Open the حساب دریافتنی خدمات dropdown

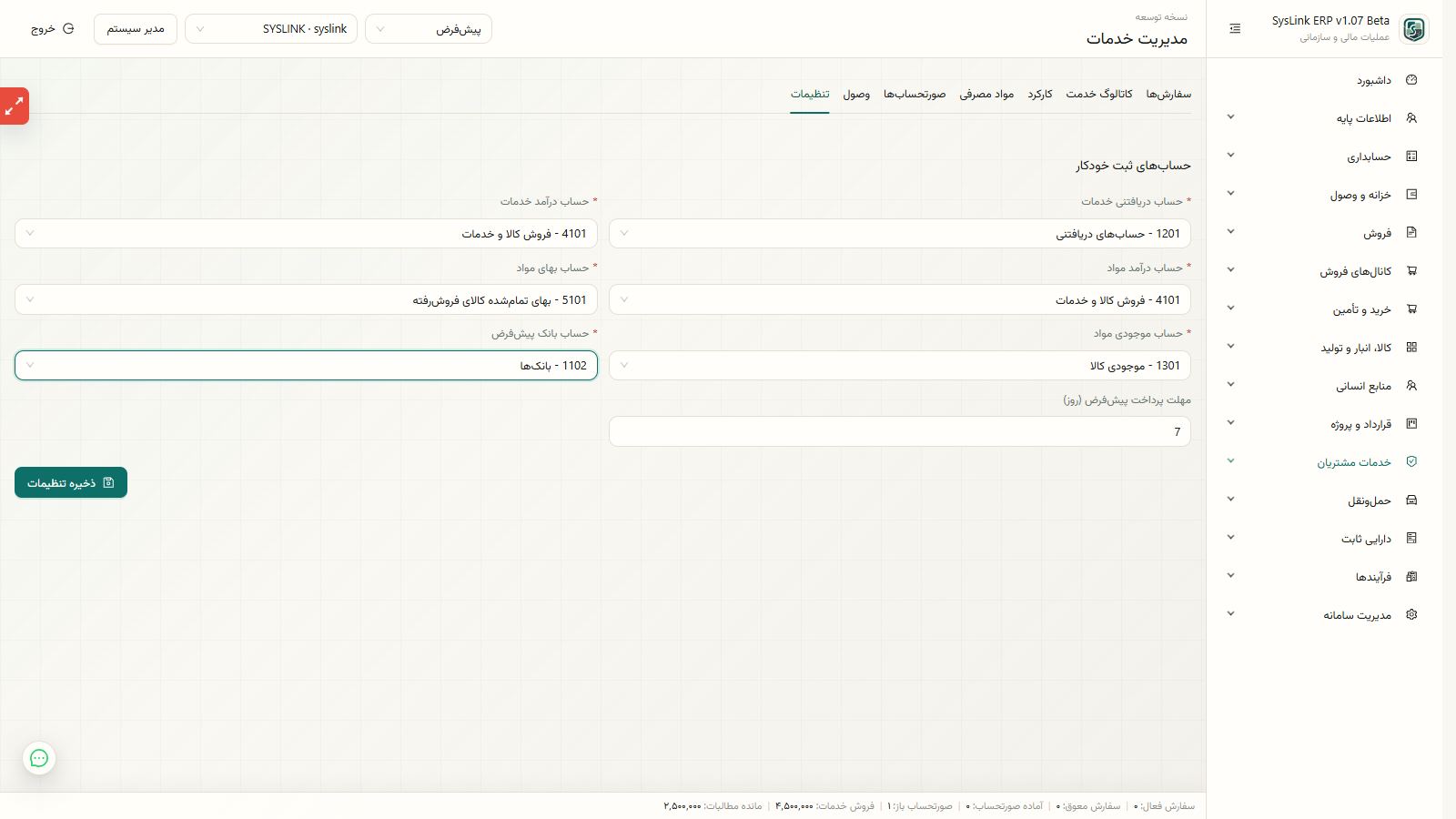tap(899, 234)
